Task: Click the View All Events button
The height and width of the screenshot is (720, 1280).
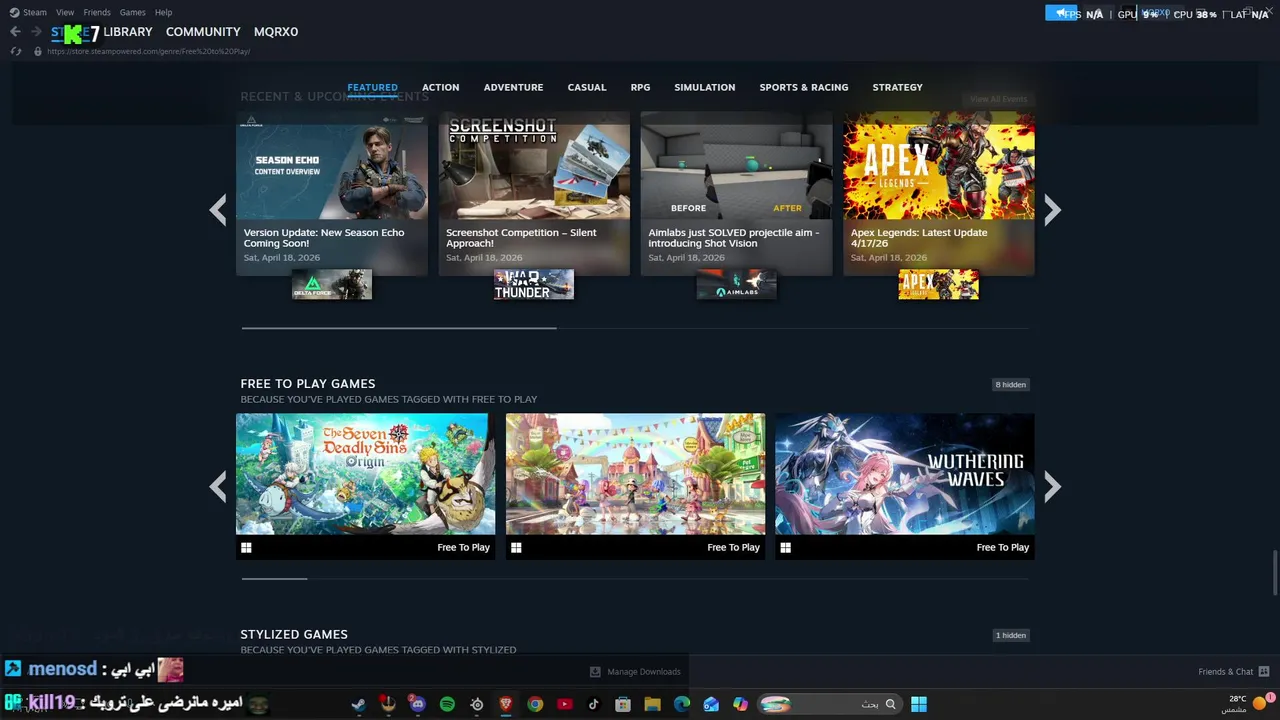Action: pyautogui.click(x=998, y=99)
